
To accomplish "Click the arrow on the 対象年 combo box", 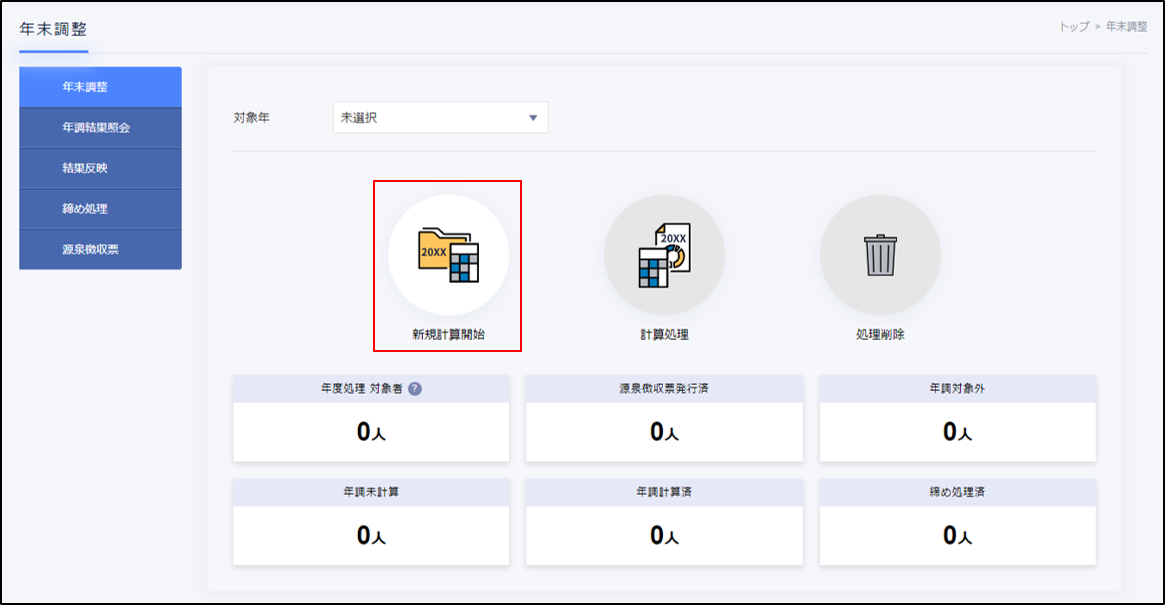I will pyautogui.click(x=532, y=118).
